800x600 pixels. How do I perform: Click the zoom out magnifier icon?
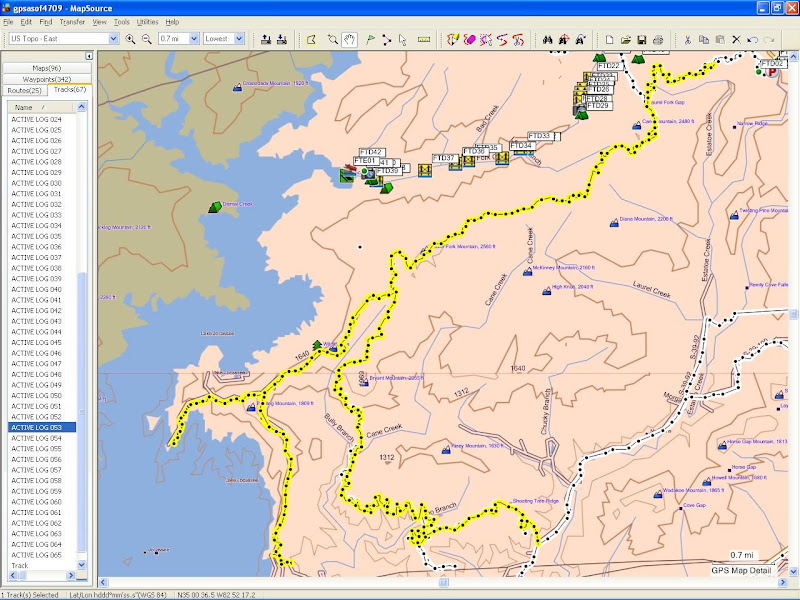coord(146,39)
